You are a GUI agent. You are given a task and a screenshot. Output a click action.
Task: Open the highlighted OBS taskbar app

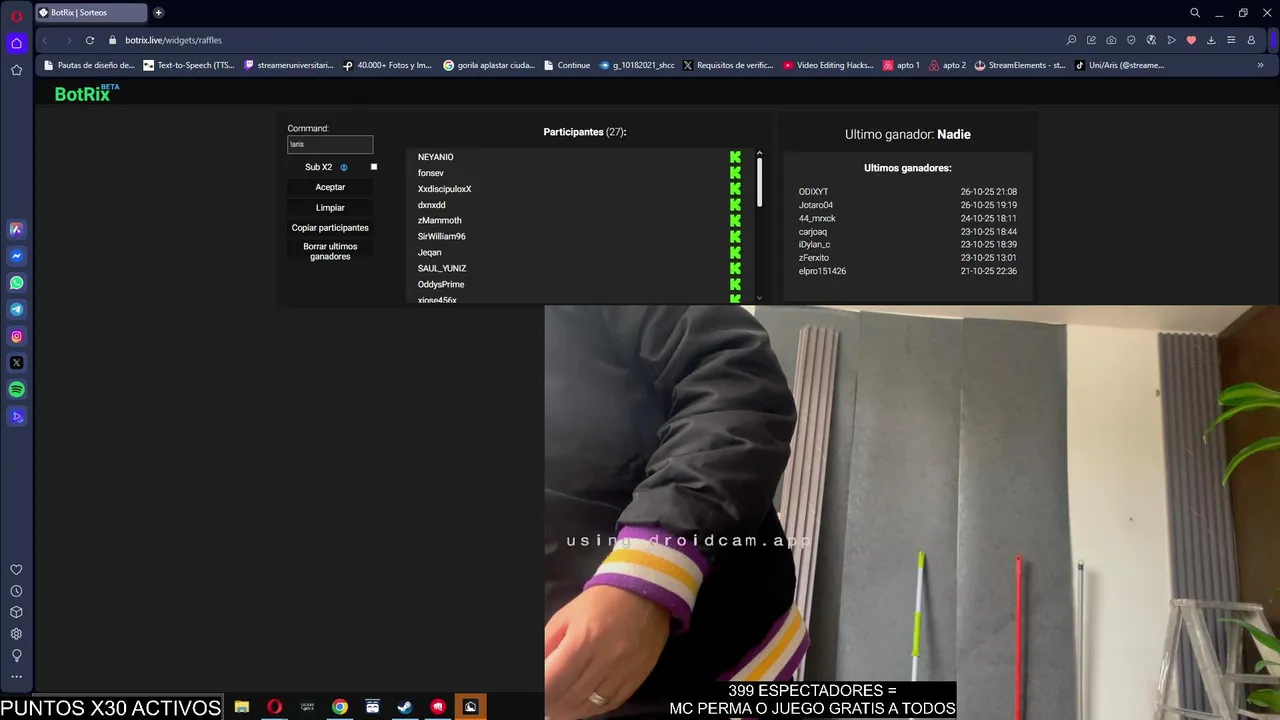[470, 707]
